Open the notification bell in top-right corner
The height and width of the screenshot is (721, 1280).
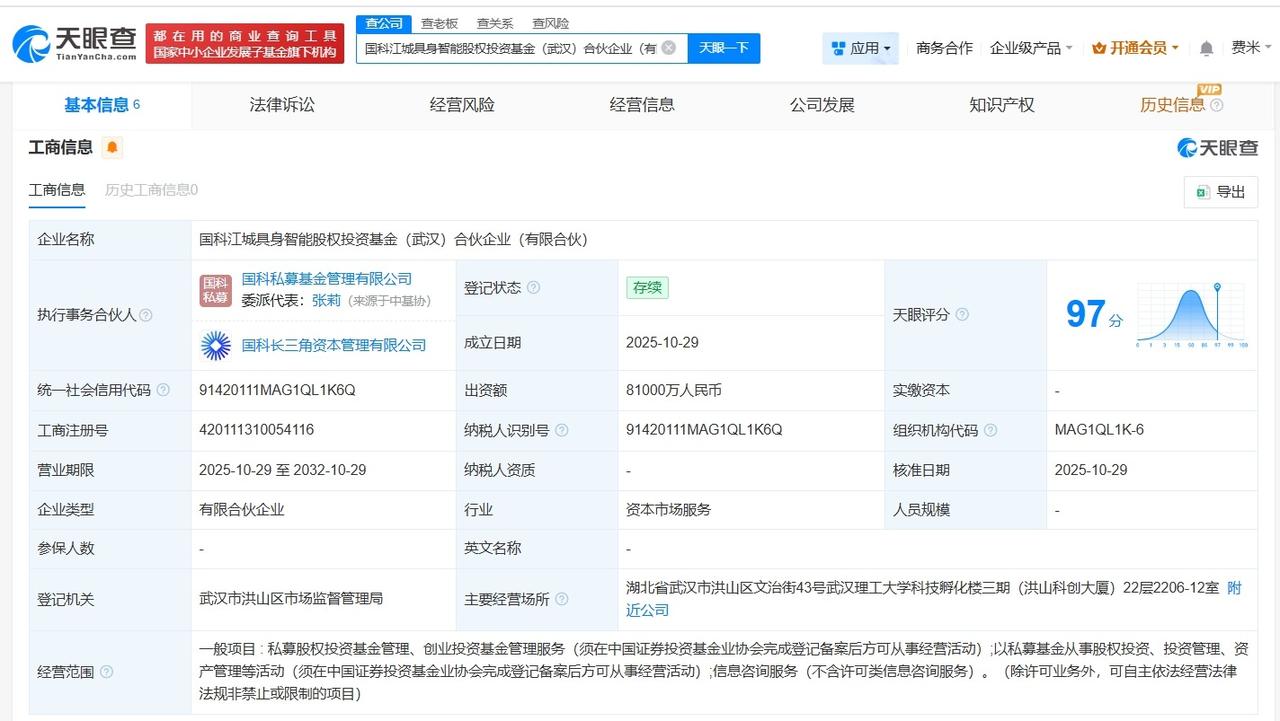[x=1206, y=47]
